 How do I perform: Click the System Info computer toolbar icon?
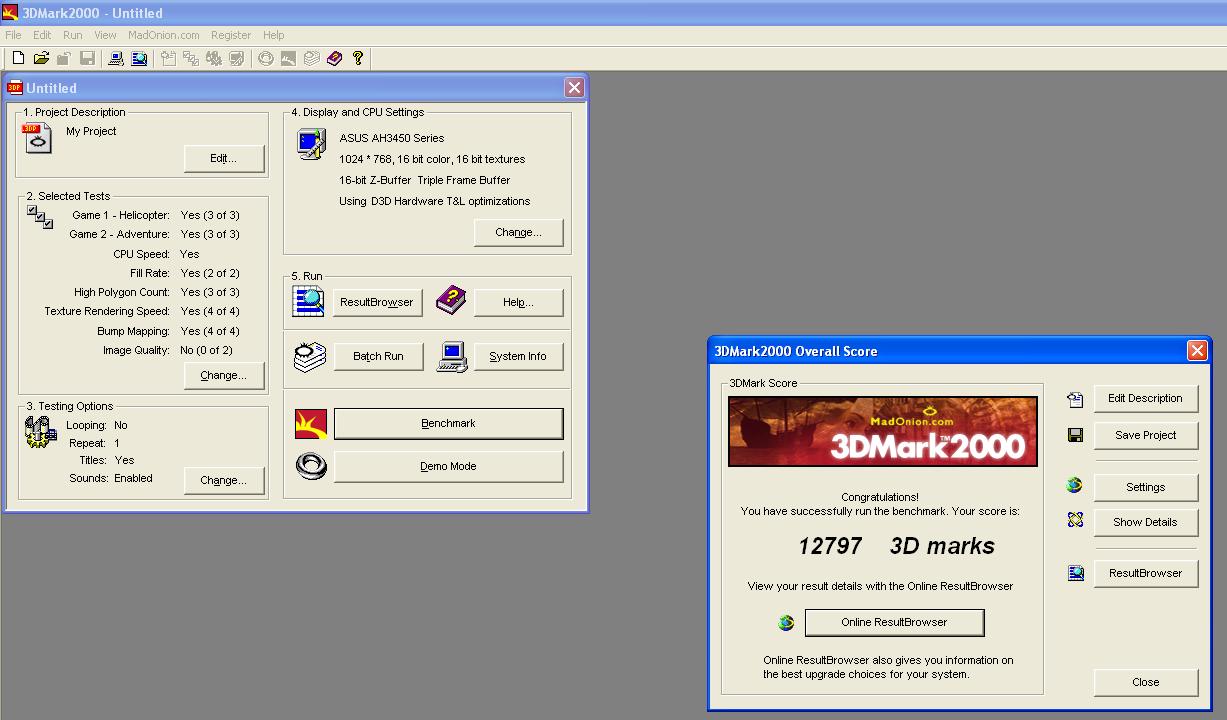tap(116, 59)
